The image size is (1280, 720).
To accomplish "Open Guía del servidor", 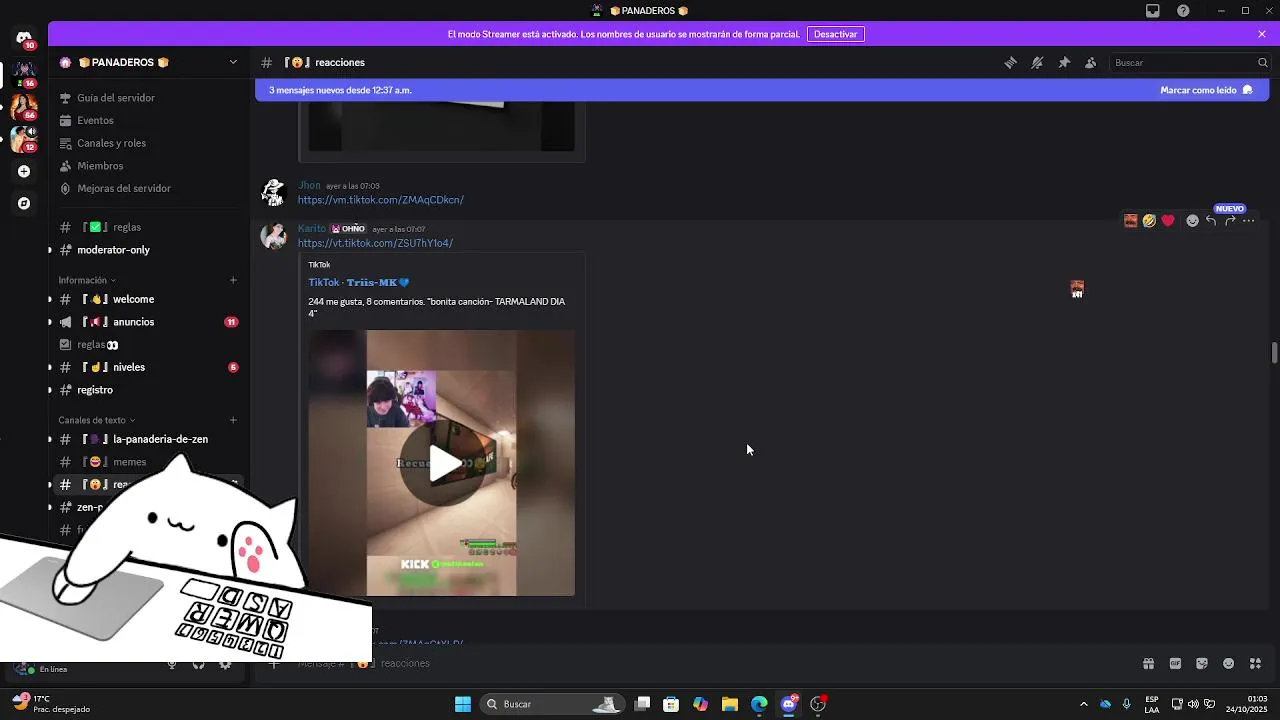I will coord(115,98).
